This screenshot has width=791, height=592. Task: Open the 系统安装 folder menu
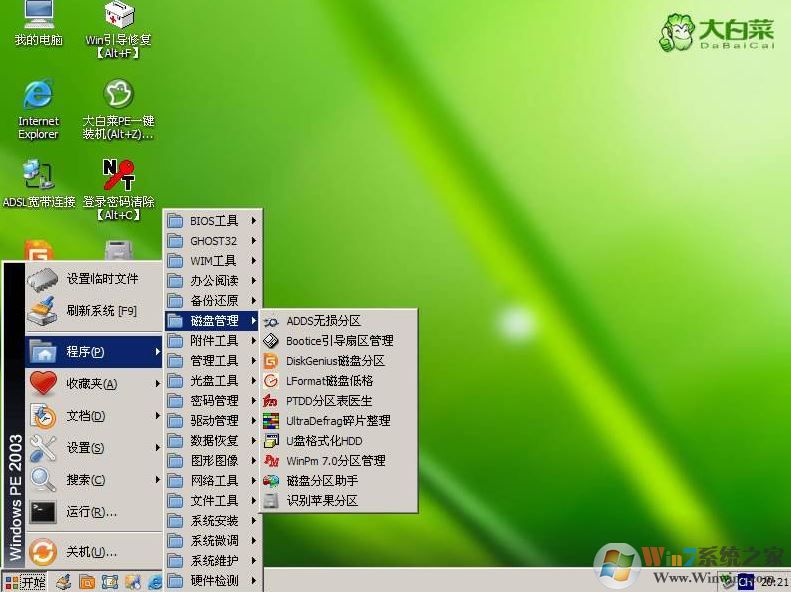point(213,521)
